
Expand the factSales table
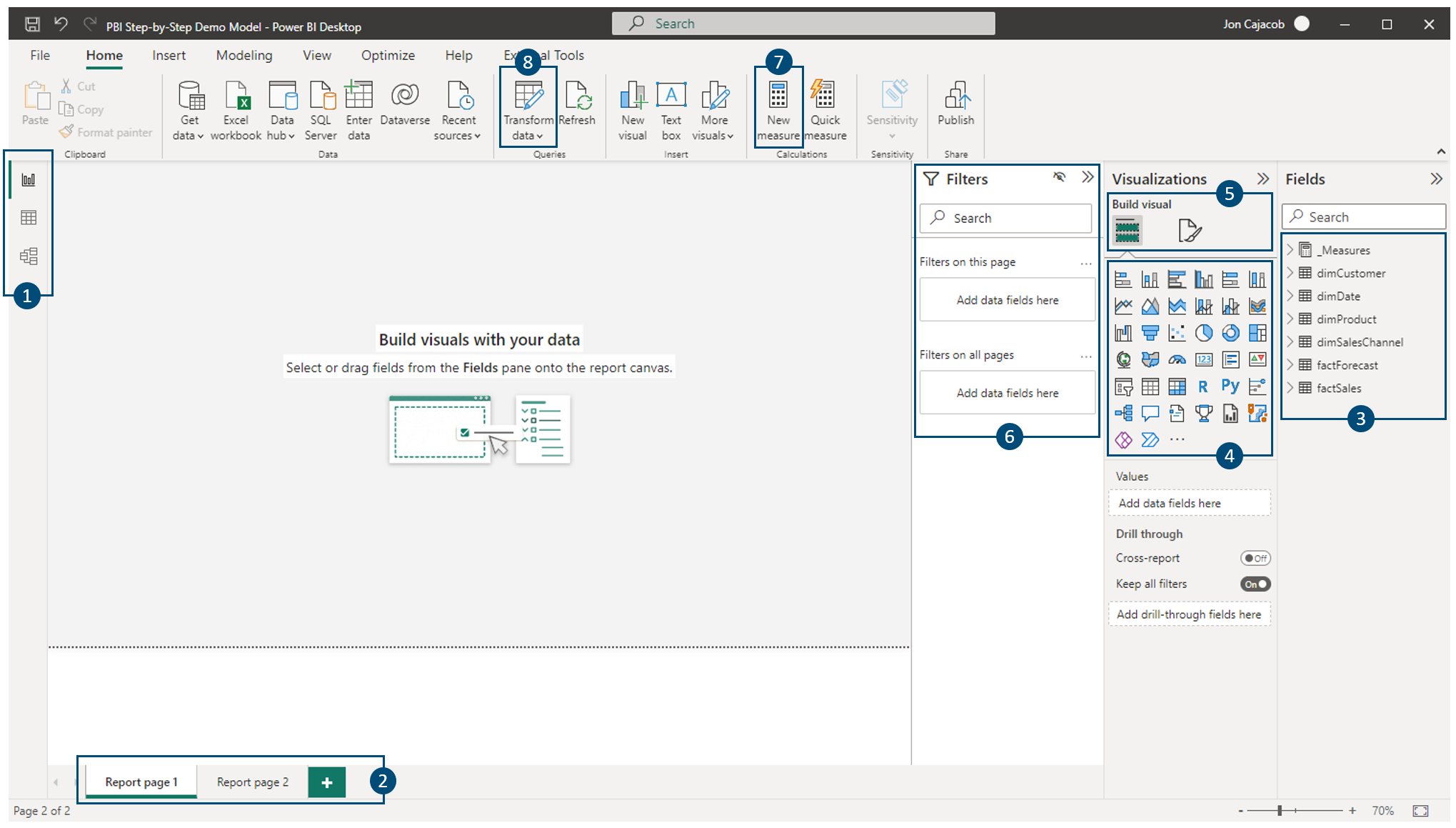pos(1290,387)
